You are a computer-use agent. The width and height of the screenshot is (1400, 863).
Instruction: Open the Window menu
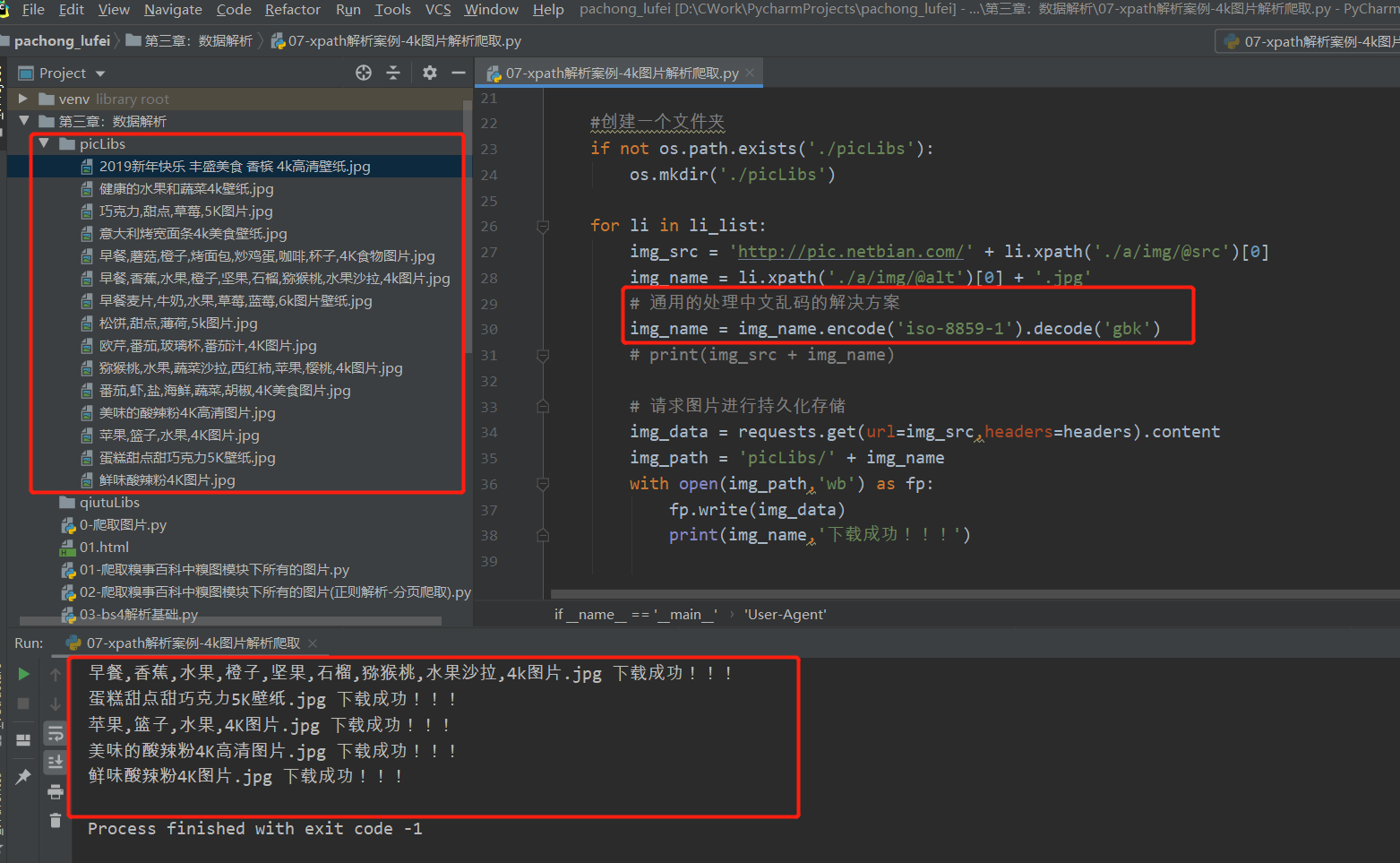pos(491,9)
